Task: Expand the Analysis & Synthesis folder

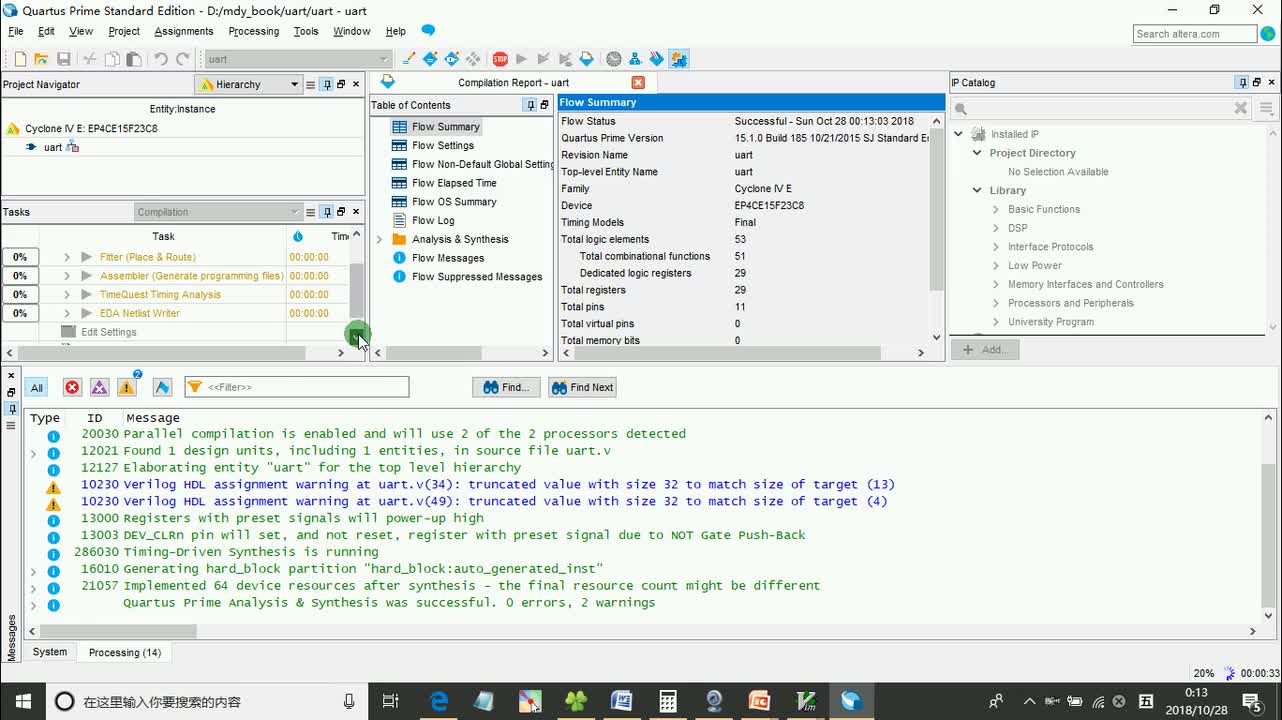Action: pyautogui.click(x=379, y=240)
